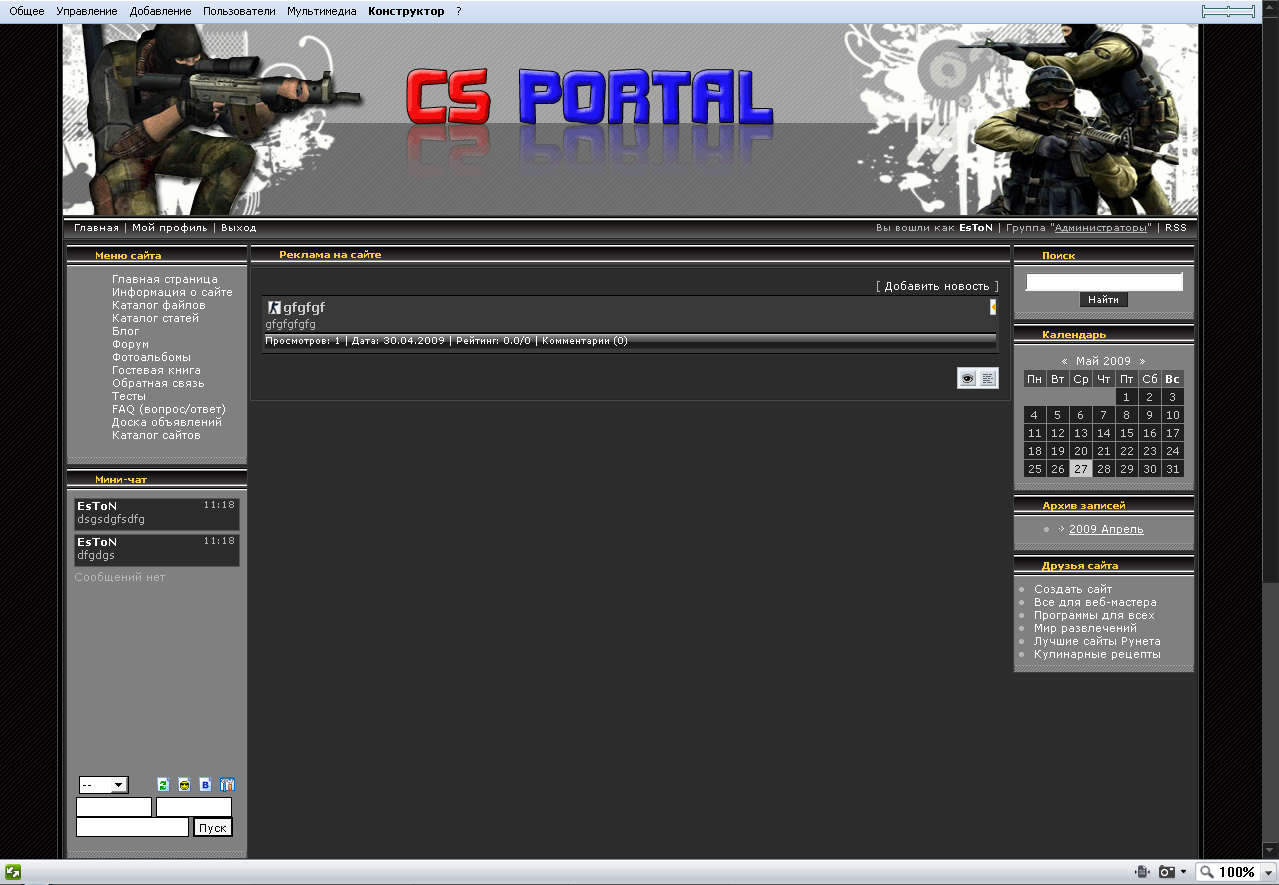Viewport: 1279px width, 885px height.
Task: Click the list view icon under the news
Action: (988, 378)
